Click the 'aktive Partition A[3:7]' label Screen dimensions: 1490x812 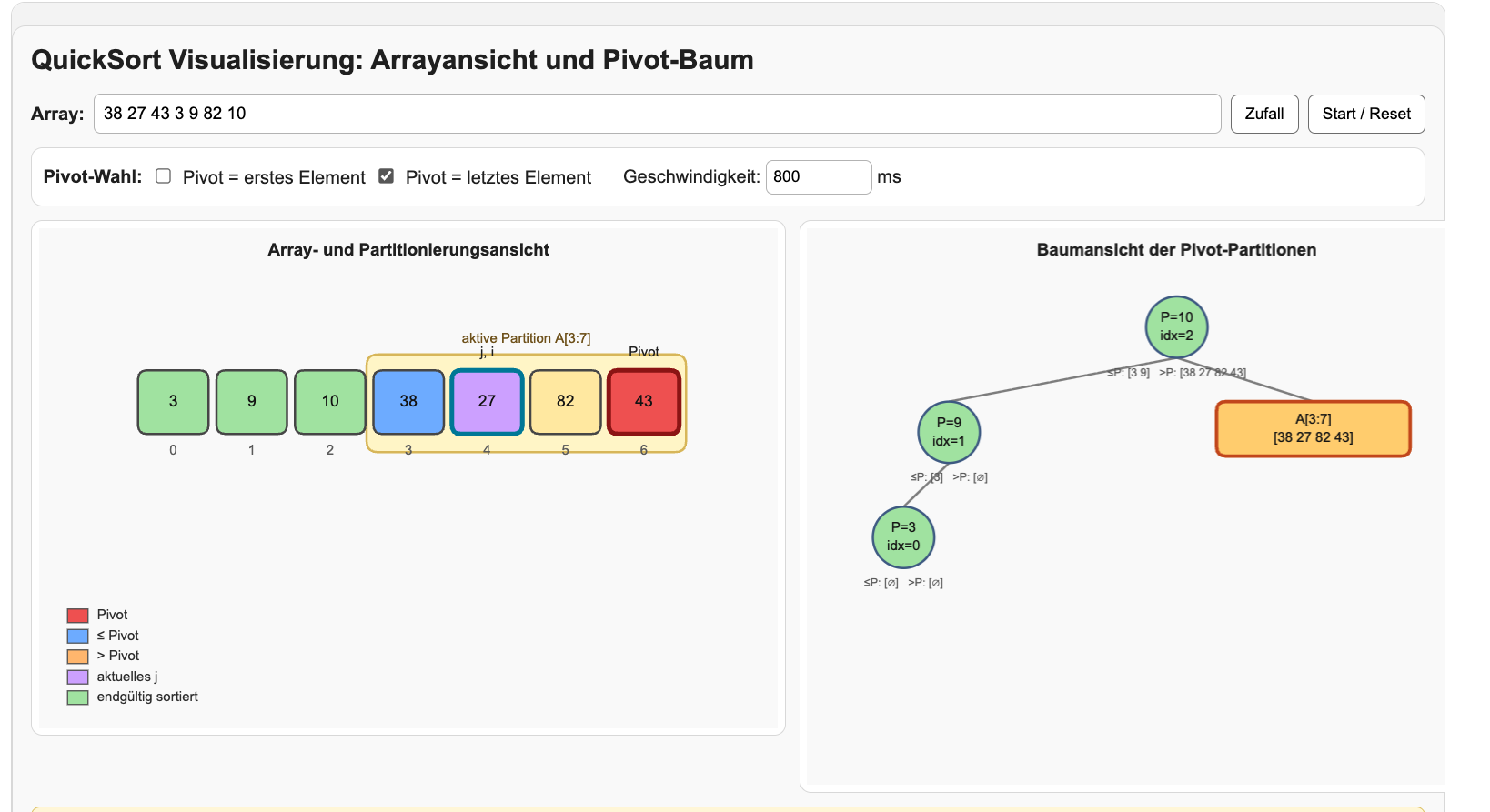coord(526,338)
